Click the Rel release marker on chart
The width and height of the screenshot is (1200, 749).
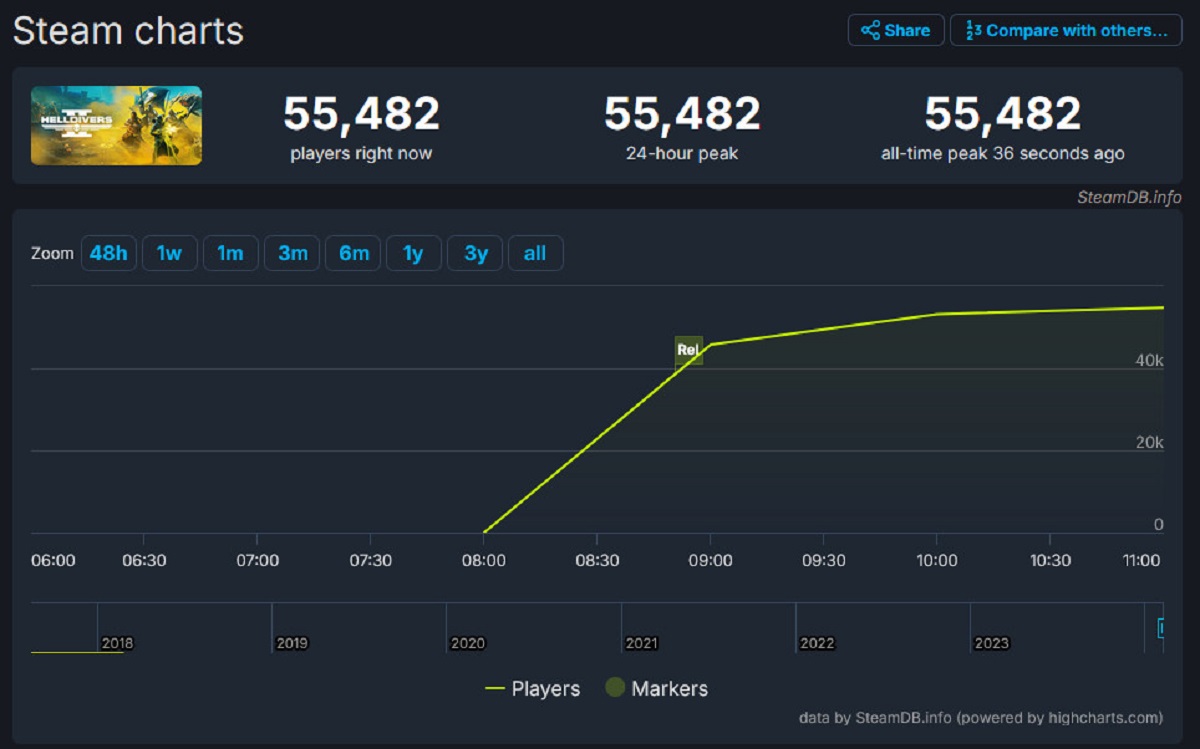point(688,350)
